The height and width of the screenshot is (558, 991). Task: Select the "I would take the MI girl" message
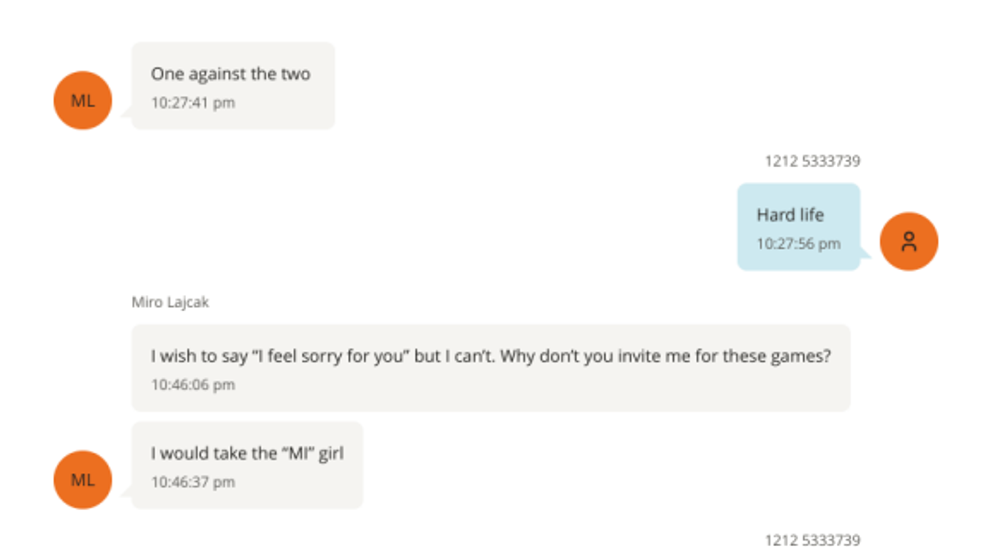tap(246, 466)
